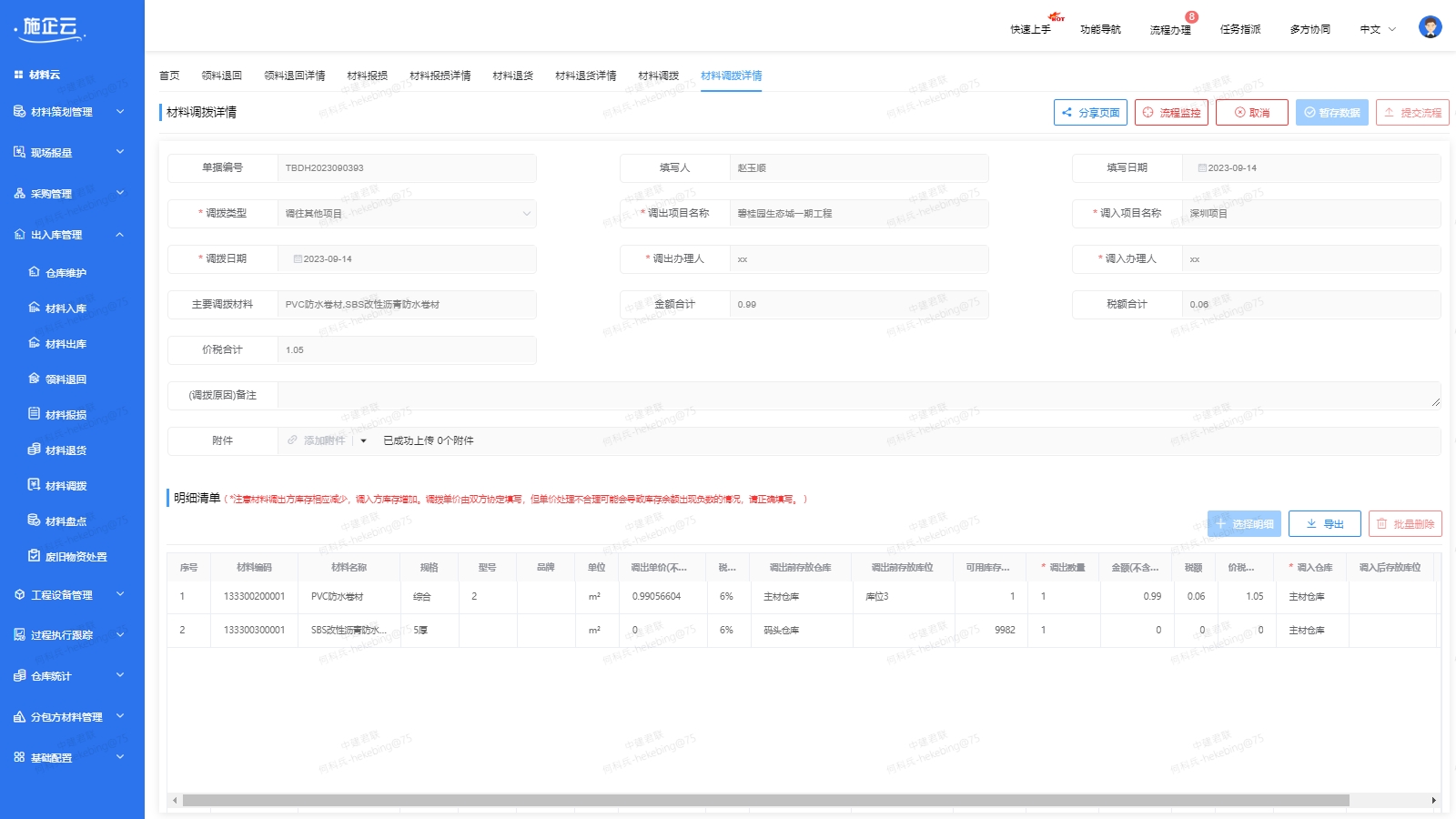Click the 材料调拨 sidebar icon
1456x819 pixels.
pyautogui.click(x=35, y=485)
